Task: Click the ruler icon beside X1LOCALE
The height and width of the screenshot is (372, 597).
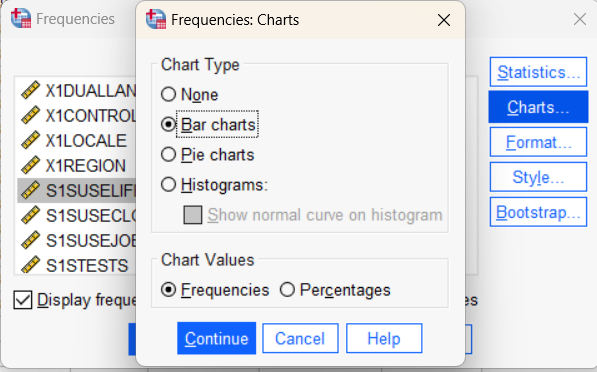Action: click(x=30, y=140)
